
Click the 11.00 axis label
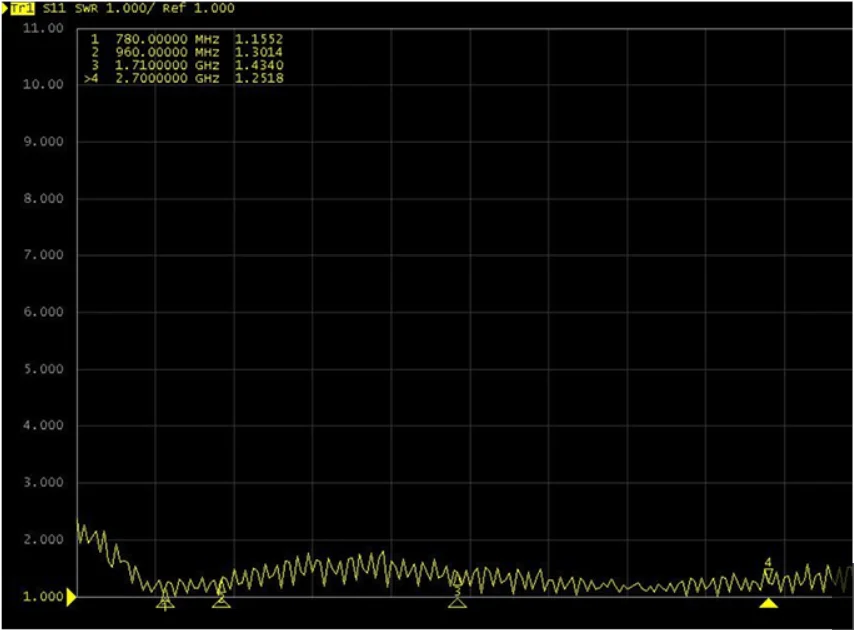(43, 28)
